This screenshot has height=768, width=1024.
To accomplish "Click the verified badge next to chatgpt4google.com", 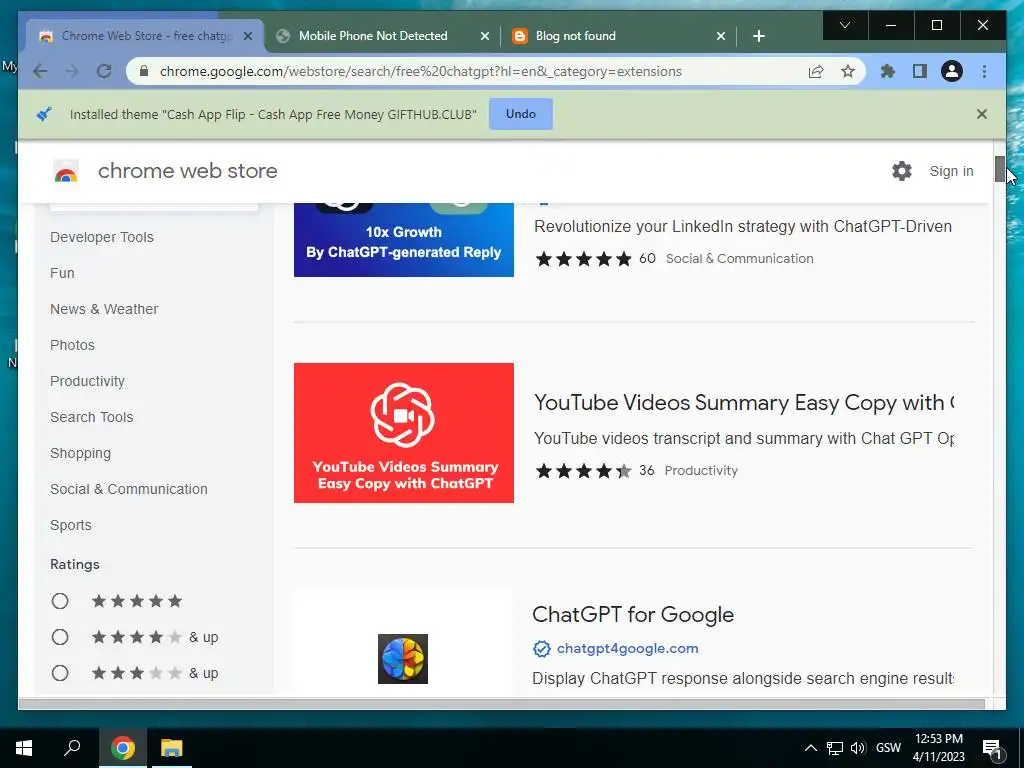I will click(x=541, y=648).
